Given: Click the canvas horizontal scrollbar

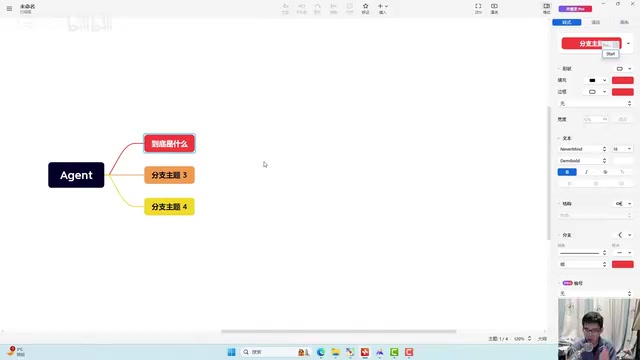Looking at the screenshot, I should pyautogui.click(x=338, y=331).
